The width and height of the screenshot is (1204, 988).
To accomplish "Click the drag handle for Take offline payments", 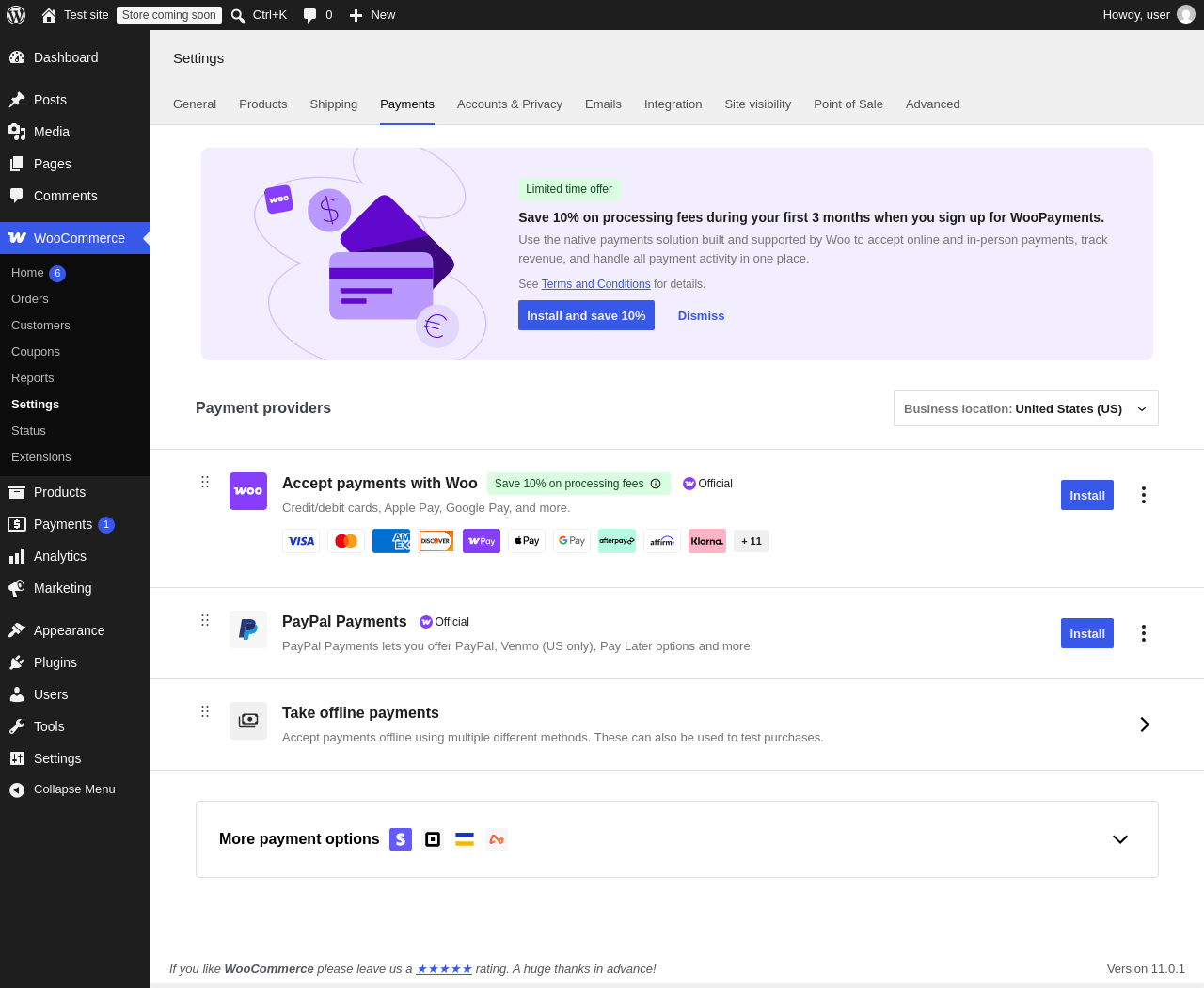I will click(205, 711).
